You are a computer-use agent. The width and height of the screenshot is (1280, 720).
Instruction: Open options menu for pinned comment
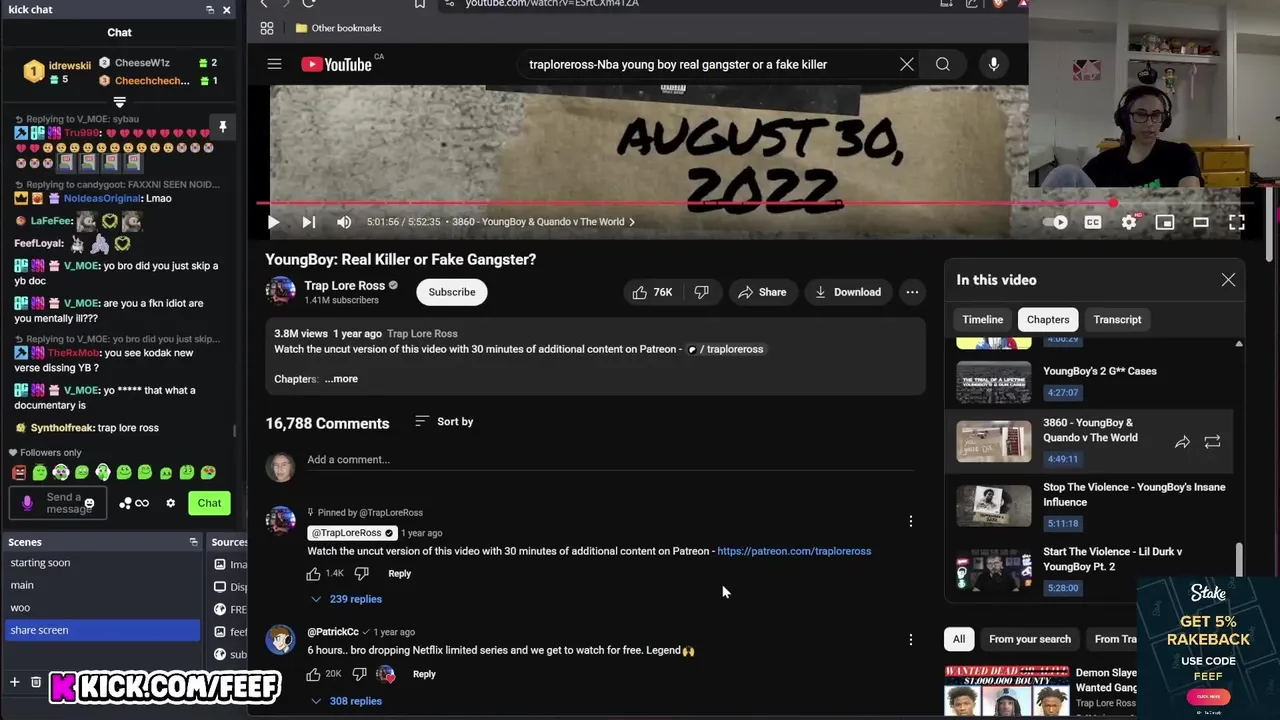910,521
